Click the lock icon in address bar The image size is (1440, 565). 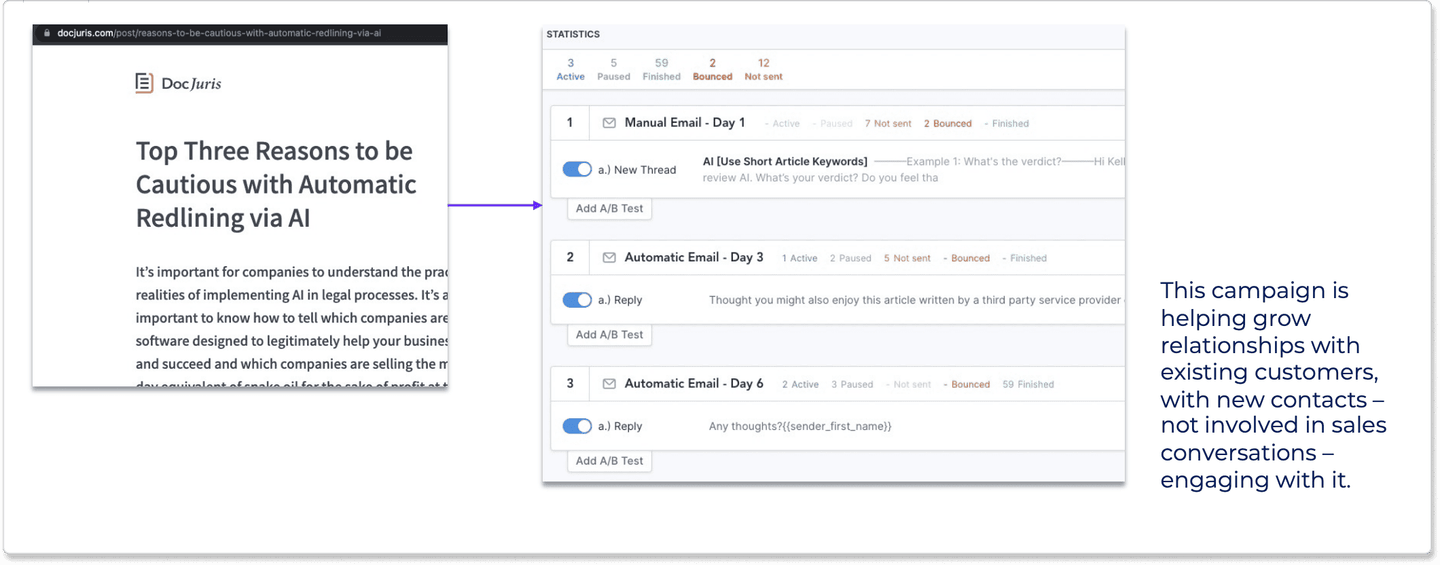[x=46, y=33]
